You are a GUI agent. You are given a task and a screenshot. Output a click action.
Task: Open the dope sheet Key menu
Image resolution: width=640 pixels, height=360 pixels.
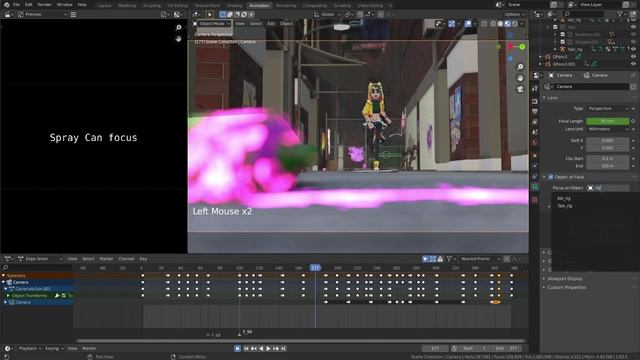pos(143,259)
